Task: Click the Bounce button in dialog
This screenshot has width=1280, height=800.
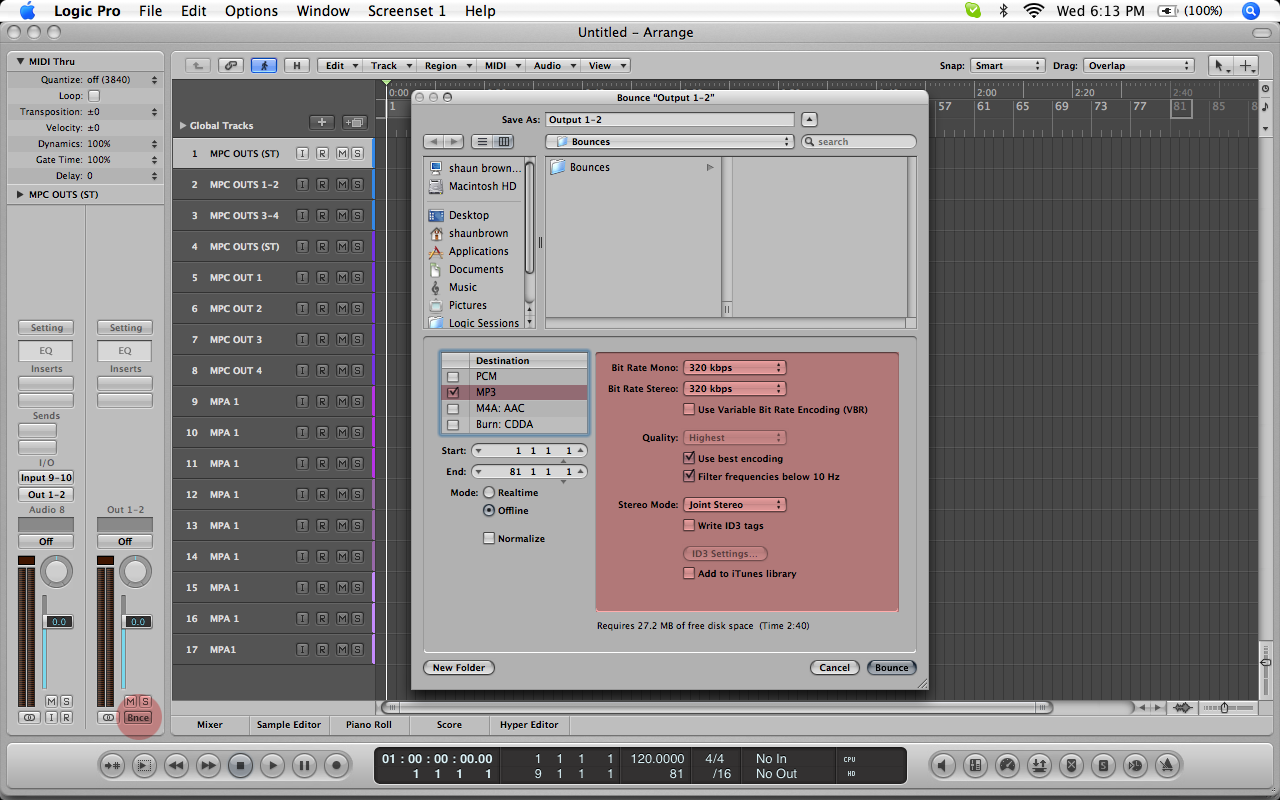Action: click(x=892, y=668)
